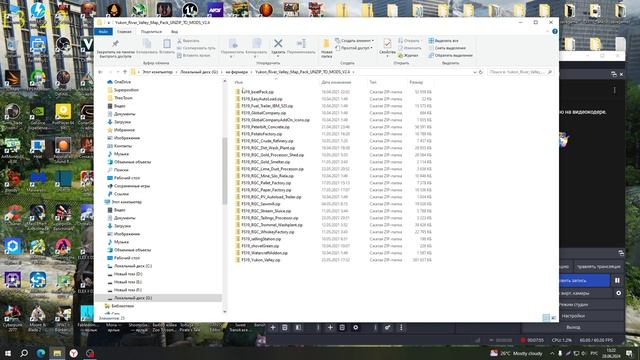Screen dimensions: 640x360
Task: Toggle OBS Режим студии (studio mode)
Action: coord(573,304)
